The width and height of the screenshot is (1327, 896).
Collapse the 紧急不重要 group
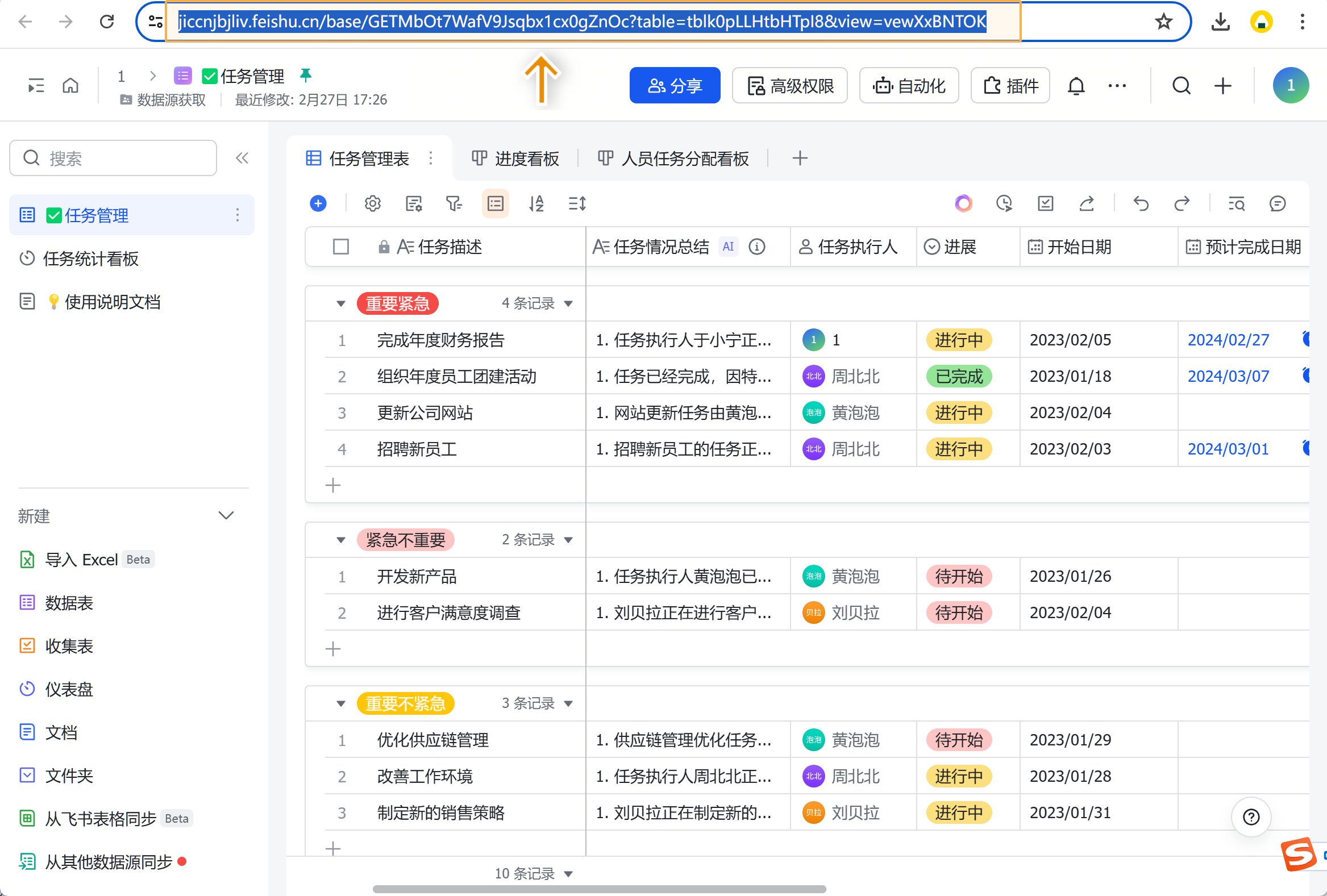click(341, 540)
